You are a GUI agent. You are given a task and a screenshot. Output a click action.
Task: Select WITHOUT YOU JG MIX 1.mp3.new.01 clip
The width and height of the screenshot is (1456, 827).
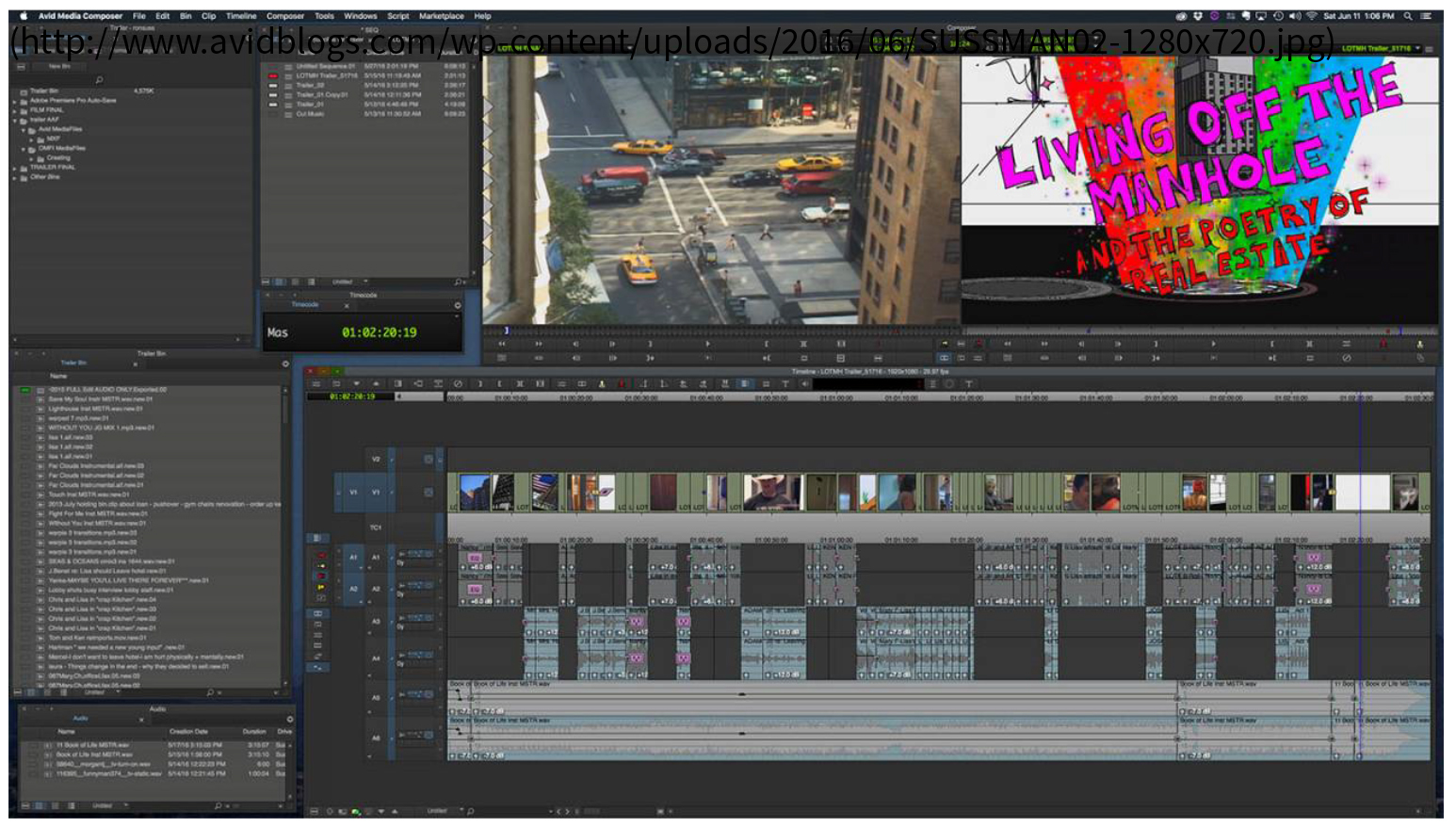pos(102,428)
